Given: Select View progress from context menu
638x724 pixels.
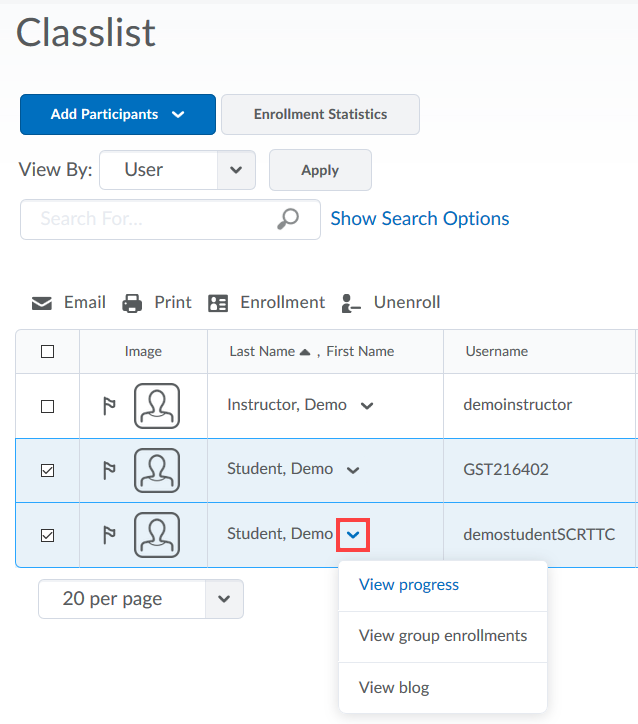Looking at the screenshot, I should [408, 585].
